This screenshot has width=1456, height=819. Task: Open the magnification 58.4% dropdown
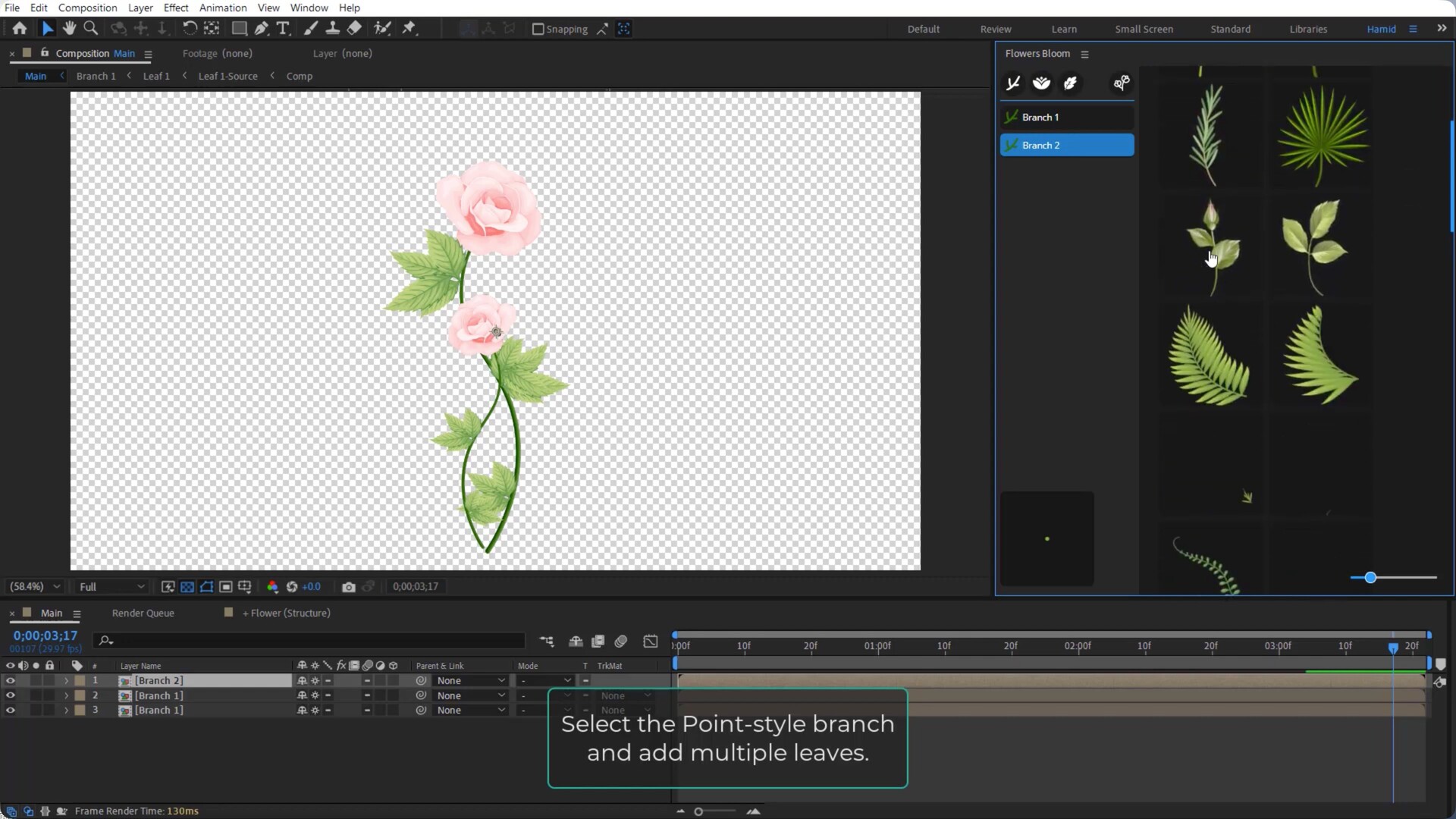(35, 587)
